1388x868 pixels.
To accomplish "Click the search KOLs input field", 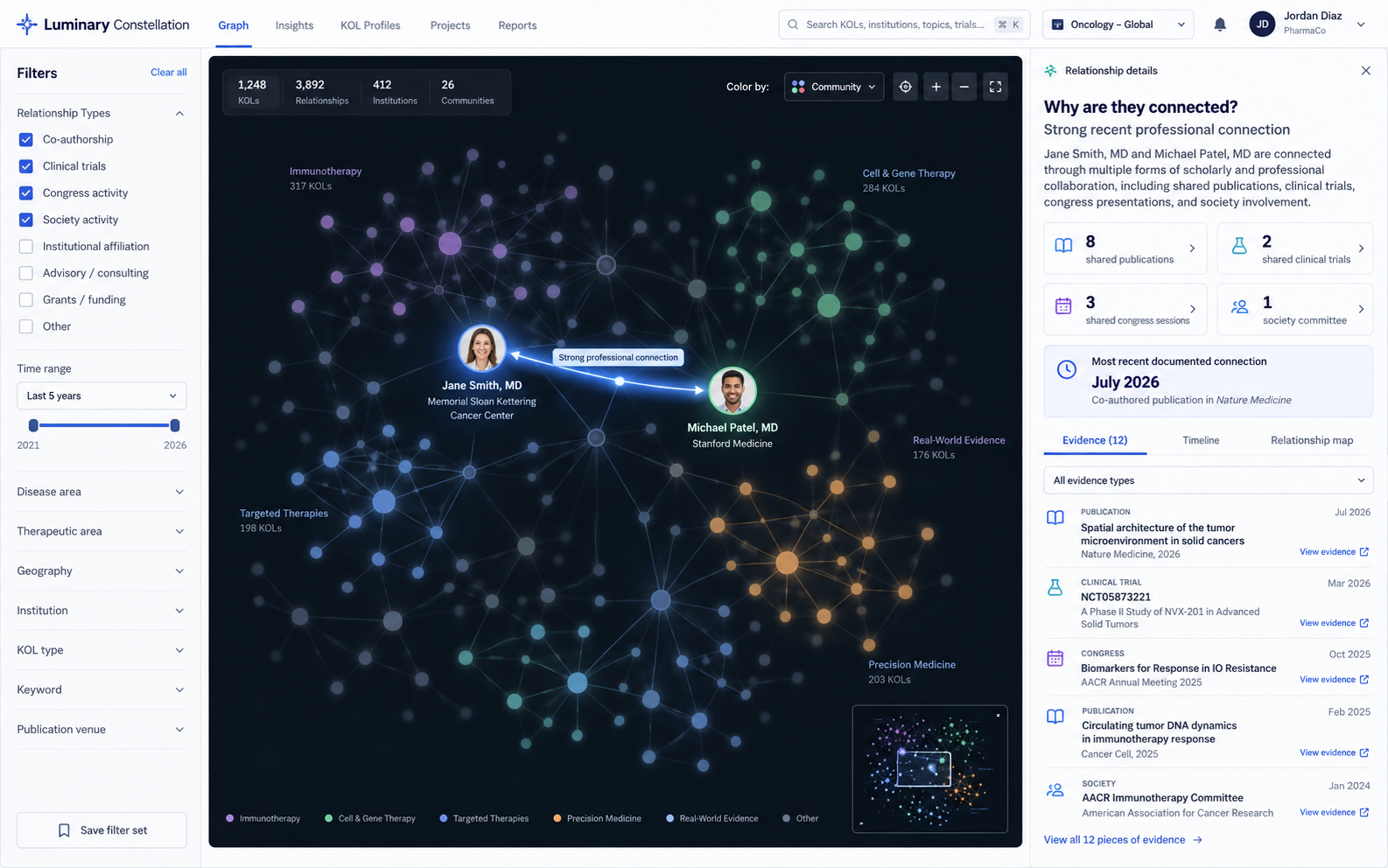I will pos(904,24).
